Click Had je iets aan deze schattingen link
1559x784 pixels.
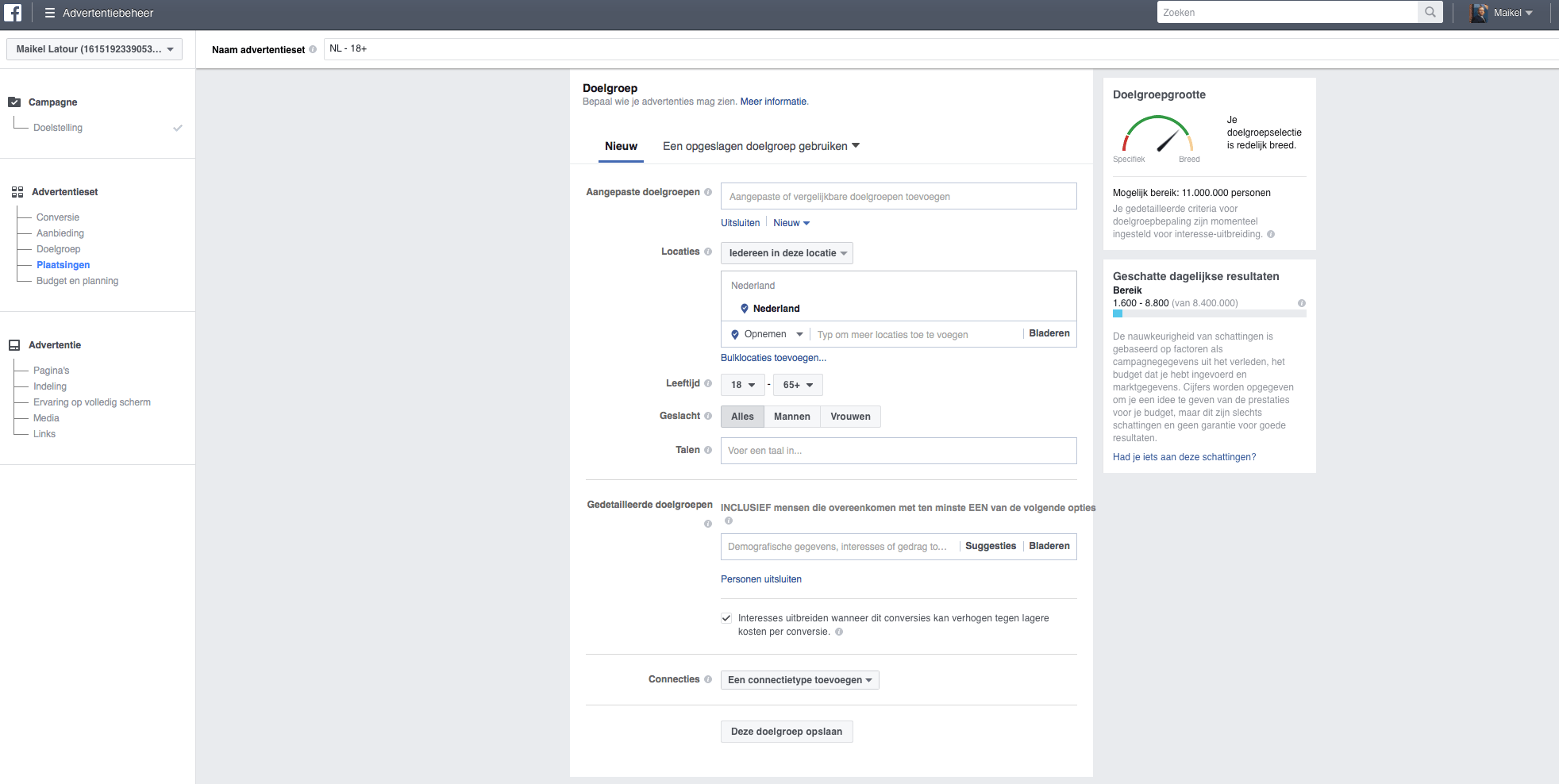point(1184,457)
